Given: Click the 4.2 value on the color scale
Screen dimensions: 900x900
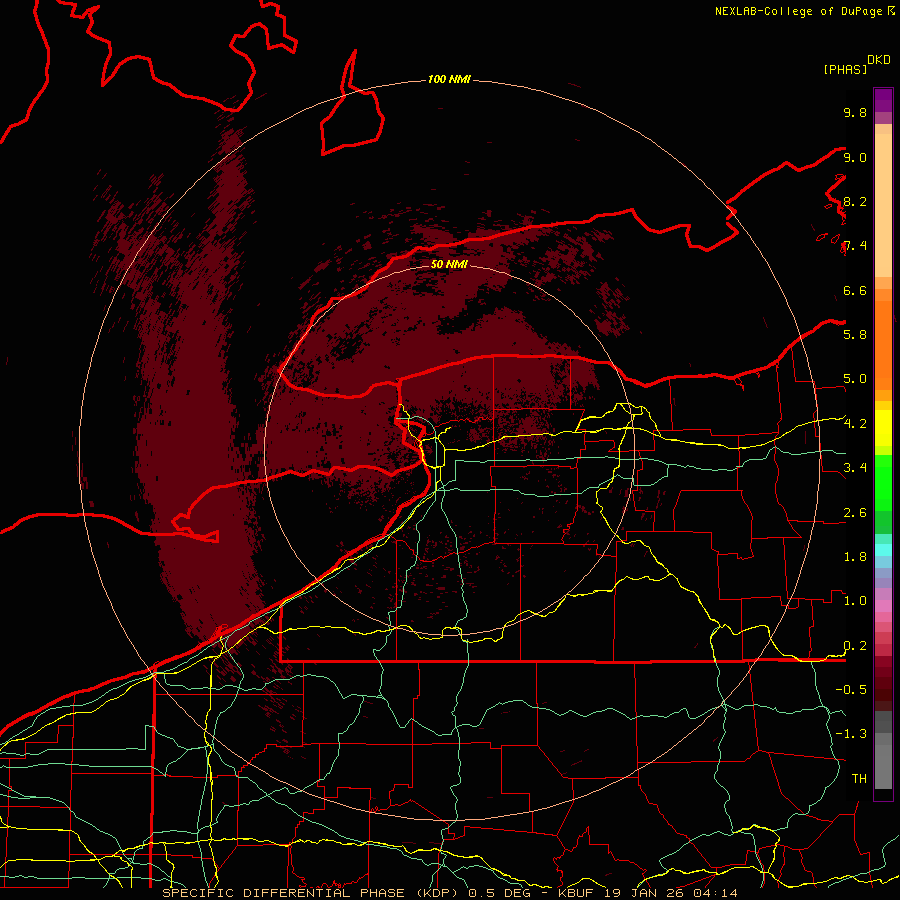Looking at the screenshot, I should pyautogui.click(x=855, y=424).
